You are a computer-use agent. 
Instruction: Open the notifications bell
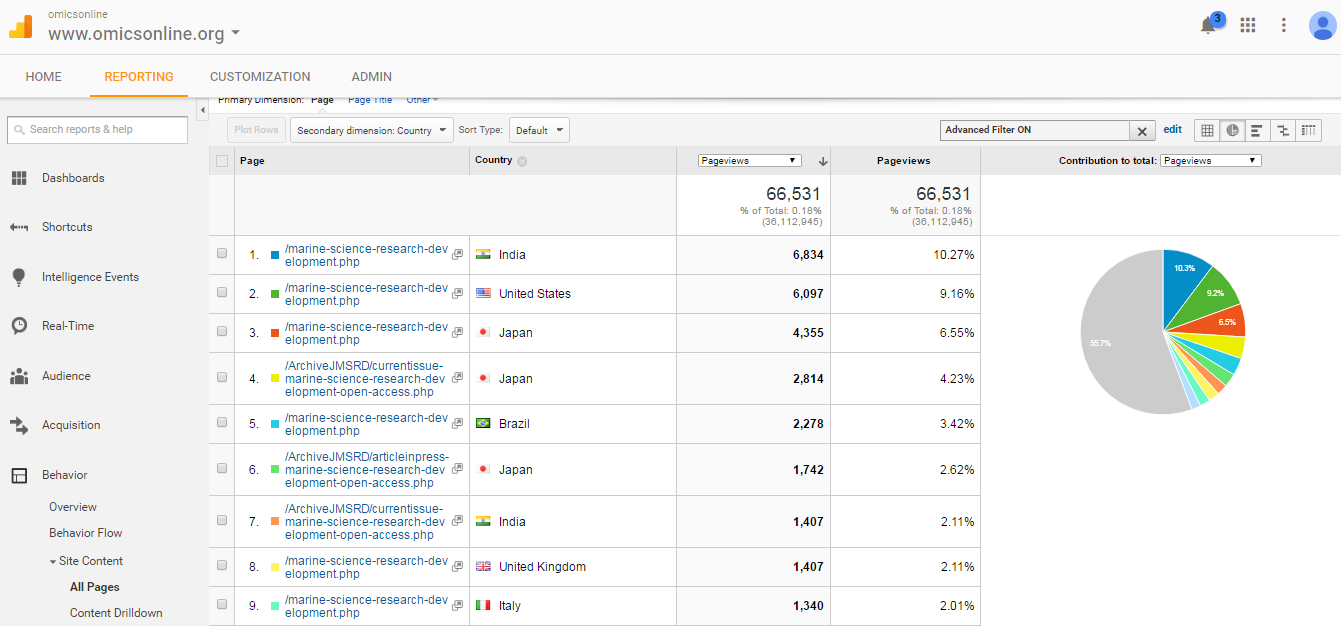pyautogui.click(x=1208, y=26)
